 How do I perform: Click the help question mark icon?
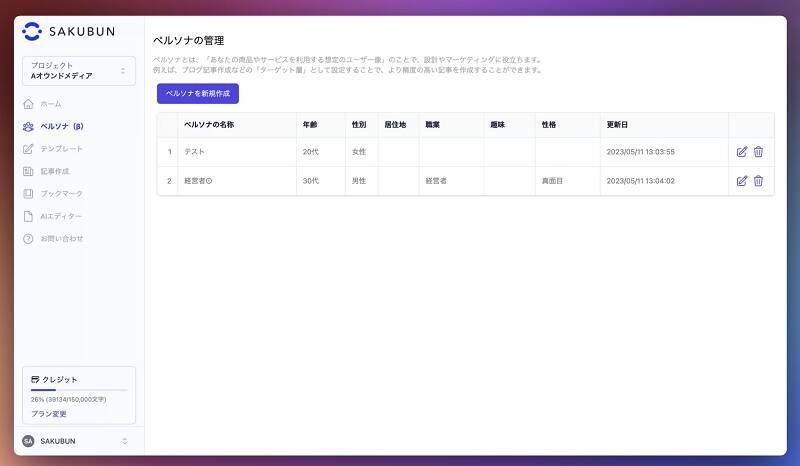(x=28, y=238)
